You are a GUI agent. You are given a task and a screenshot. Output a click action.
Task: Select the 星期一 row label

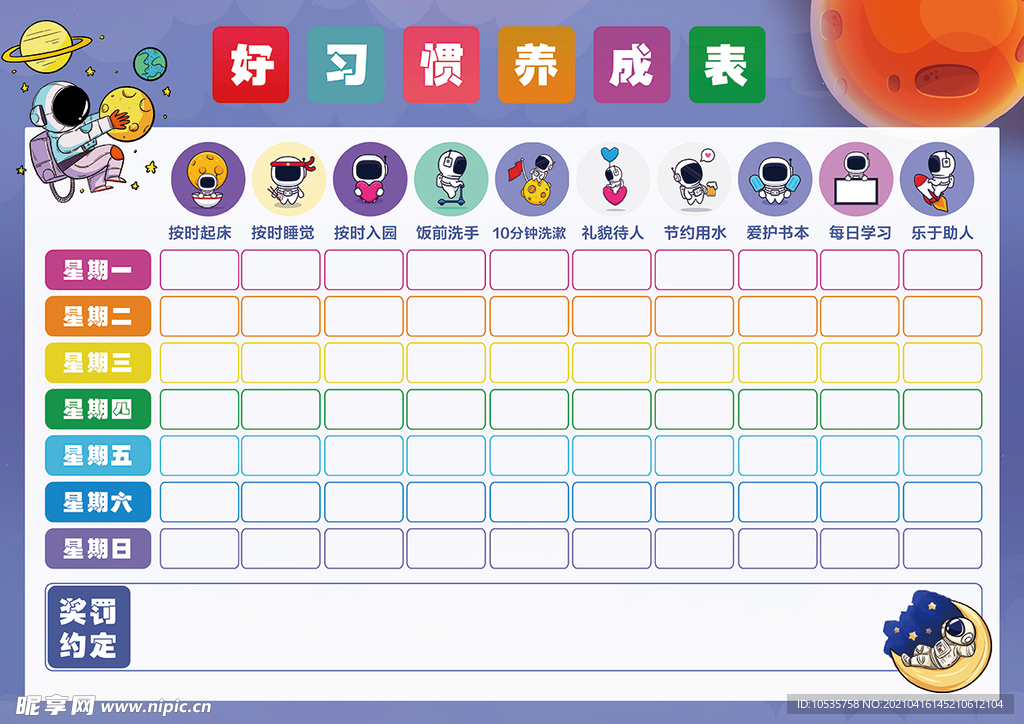pyautogui.click(x=98, y=270)
